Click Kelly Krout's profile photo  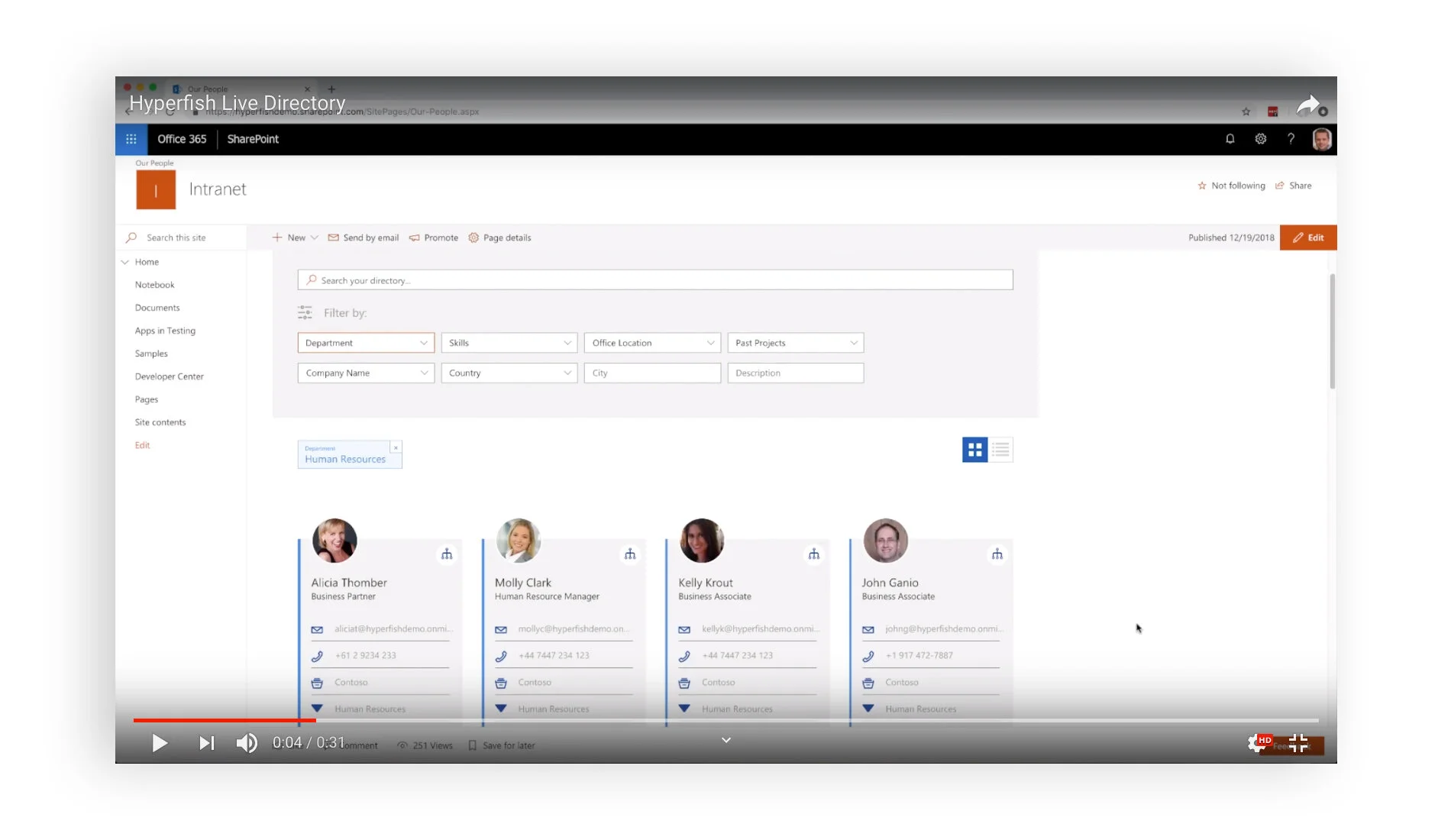coord(702,541)
